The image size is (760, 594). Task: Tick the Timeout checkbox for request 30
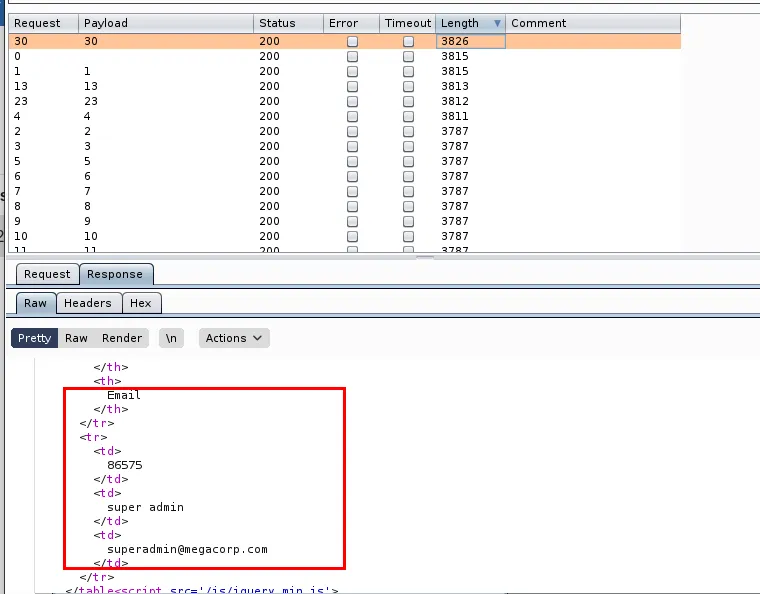tap(408, 42)
